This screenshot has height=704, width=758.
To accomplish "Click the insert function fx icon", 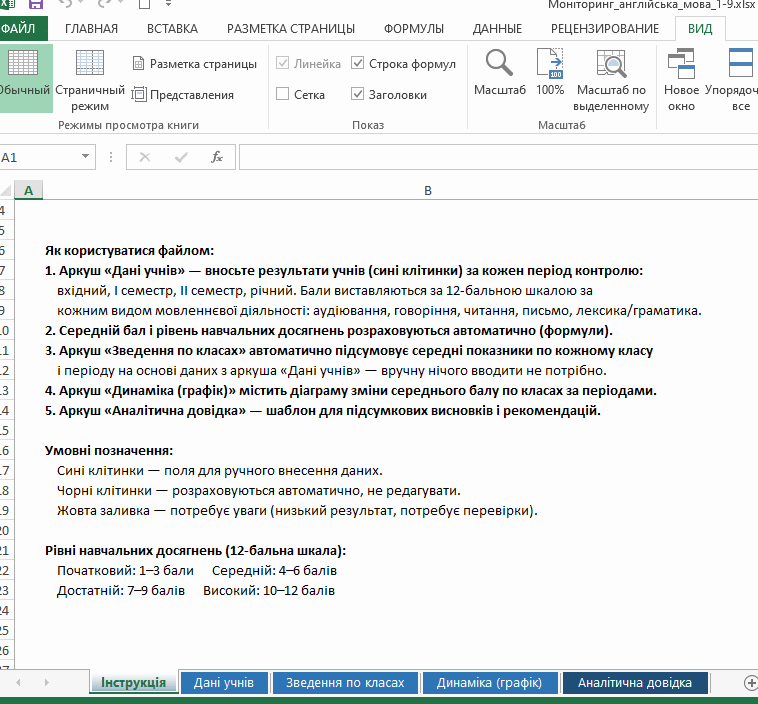I will click(217, 157).
